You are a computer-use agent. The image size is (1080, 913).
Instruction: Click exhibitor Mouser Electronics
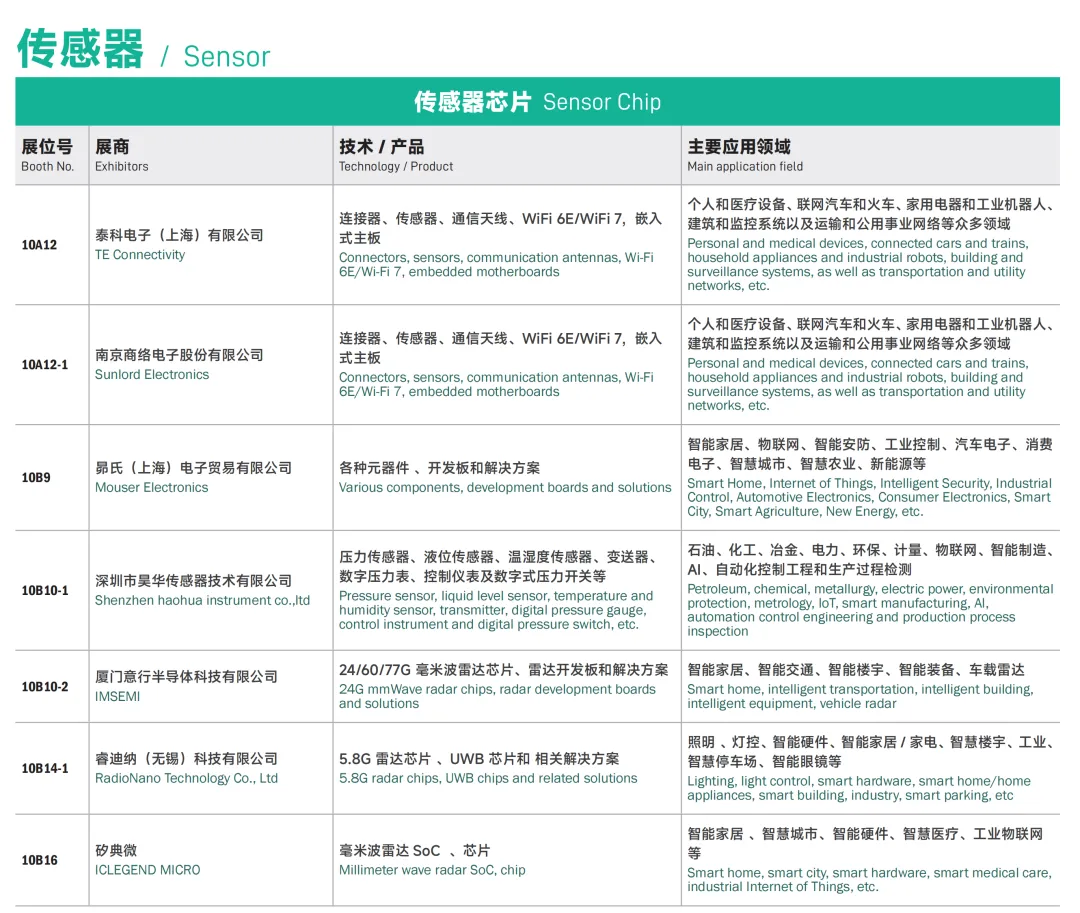pyautogui.click(x=152, y=487)
